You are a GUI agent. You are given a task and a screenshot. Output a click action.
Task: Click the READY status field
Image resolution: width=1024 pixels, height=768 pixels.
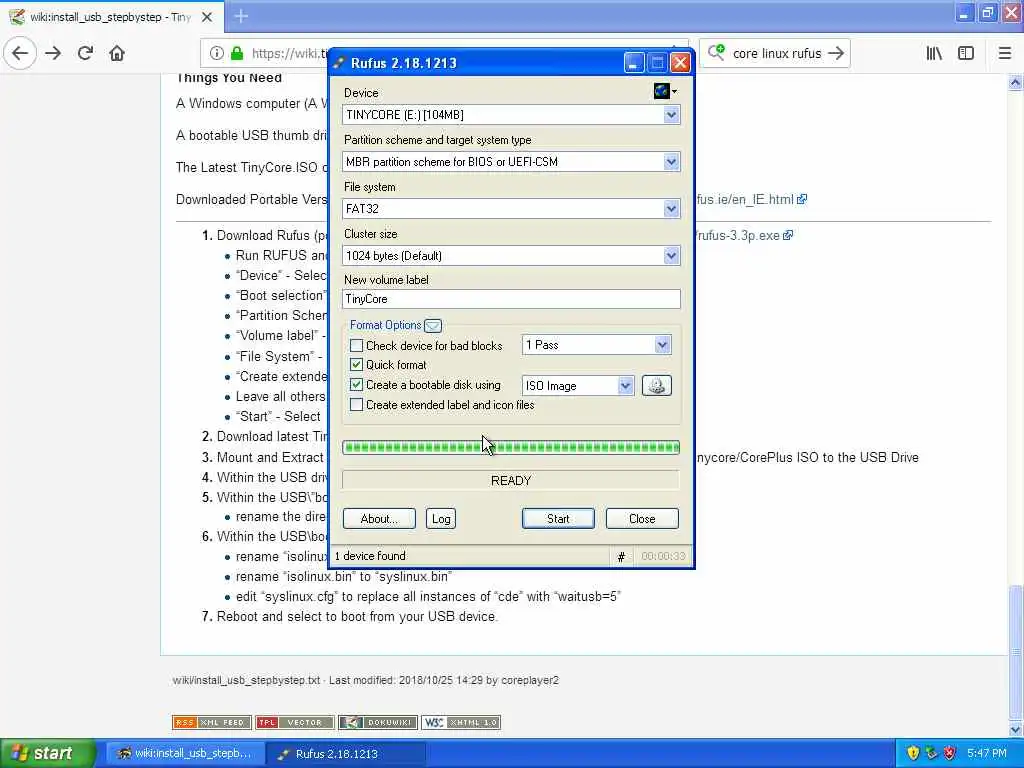click(x=511, y=481)
